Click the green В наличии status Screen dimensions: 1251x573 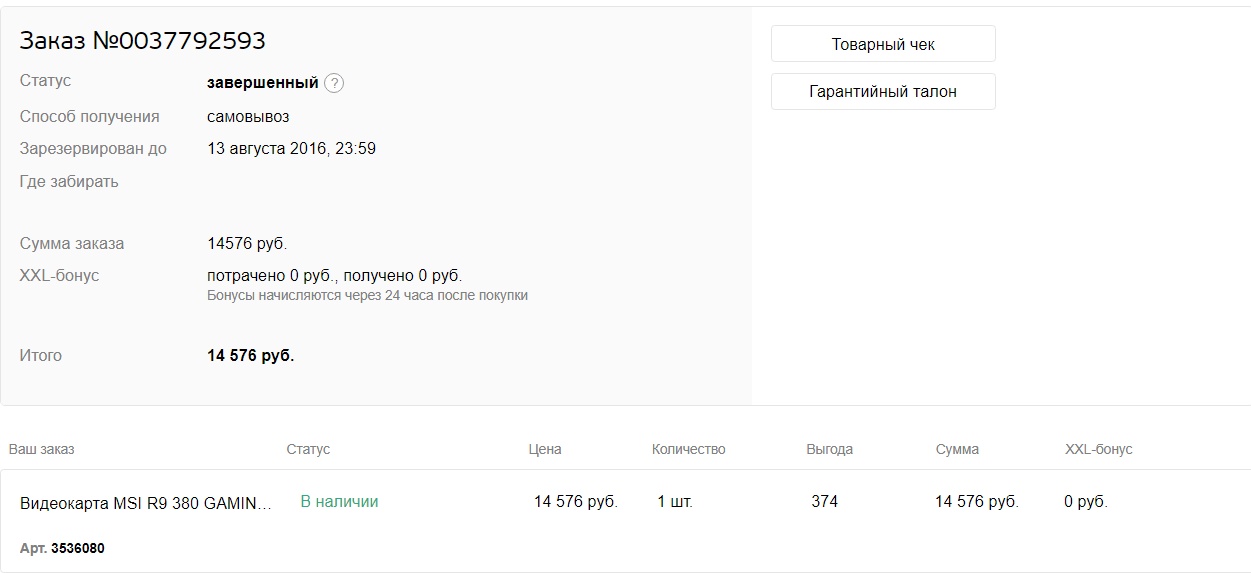(x=339, y=501)
